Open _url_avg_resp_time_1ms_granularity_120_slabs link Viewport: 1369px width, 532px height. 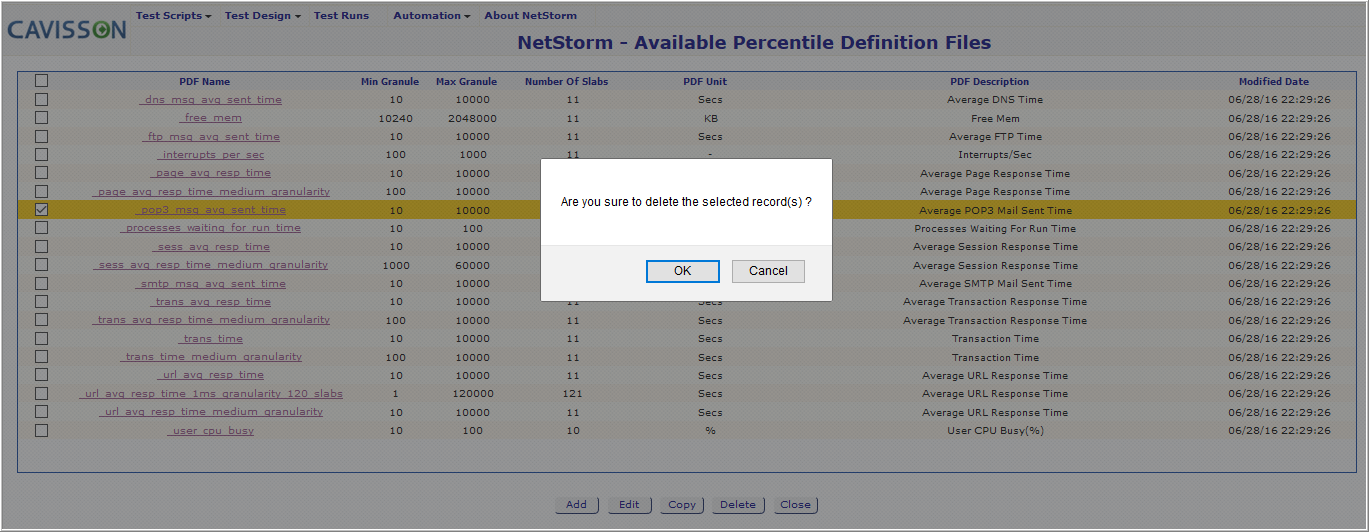point(210,394)
